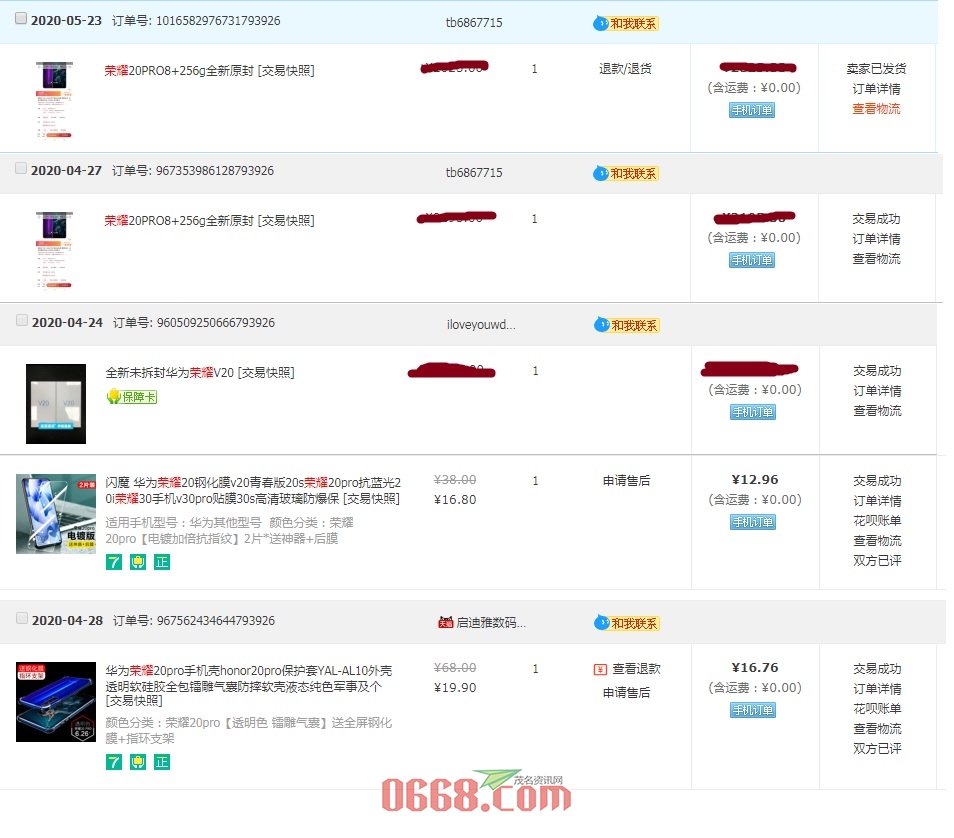Click 查看物流 for the ¥12.96 钢化膜 item
This screenshot has height=838, width=954.
(877, 540)
